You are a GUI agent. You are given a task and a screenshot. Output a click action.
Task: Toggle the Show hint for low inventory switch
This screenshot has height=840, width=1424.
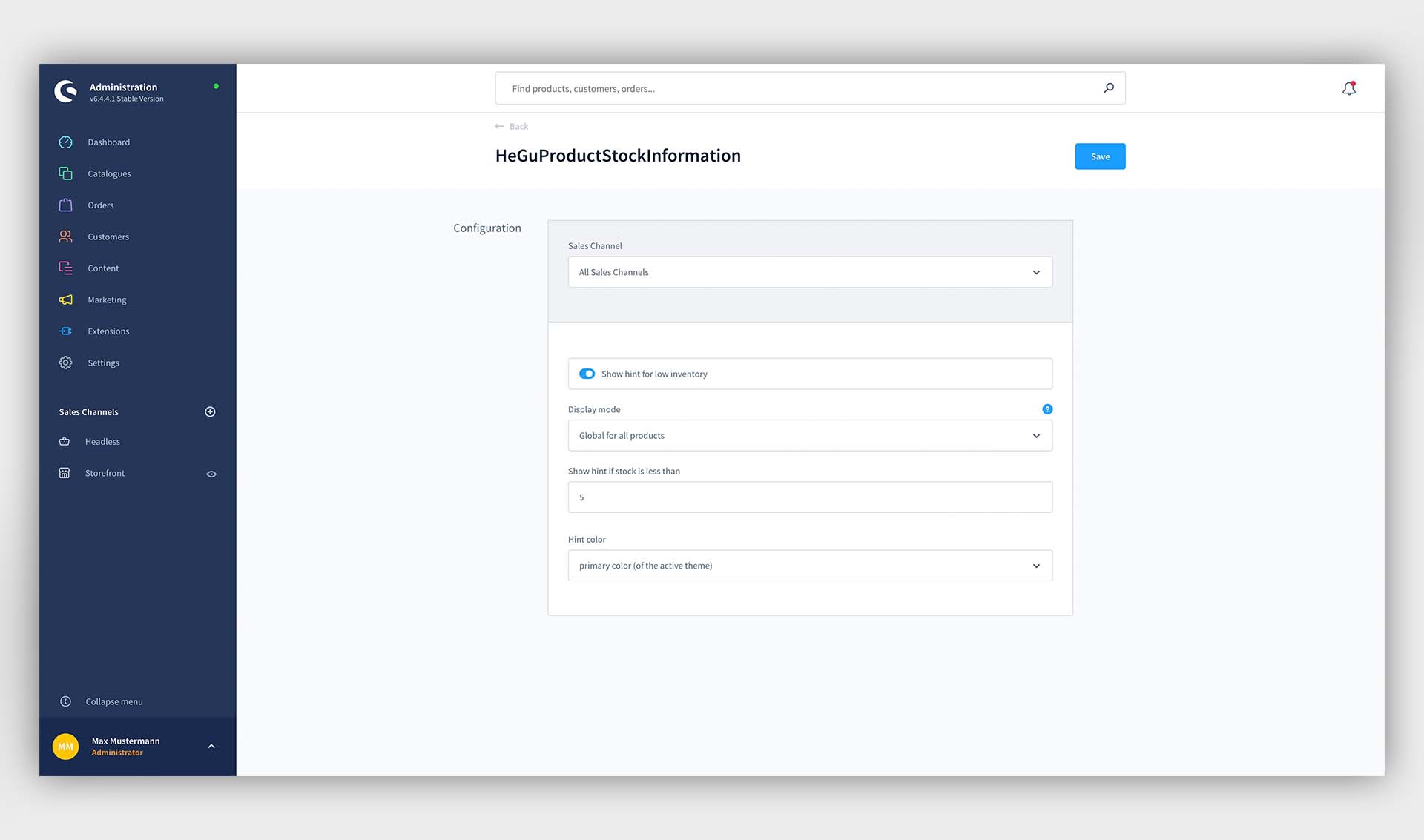(x=587, y=373)
